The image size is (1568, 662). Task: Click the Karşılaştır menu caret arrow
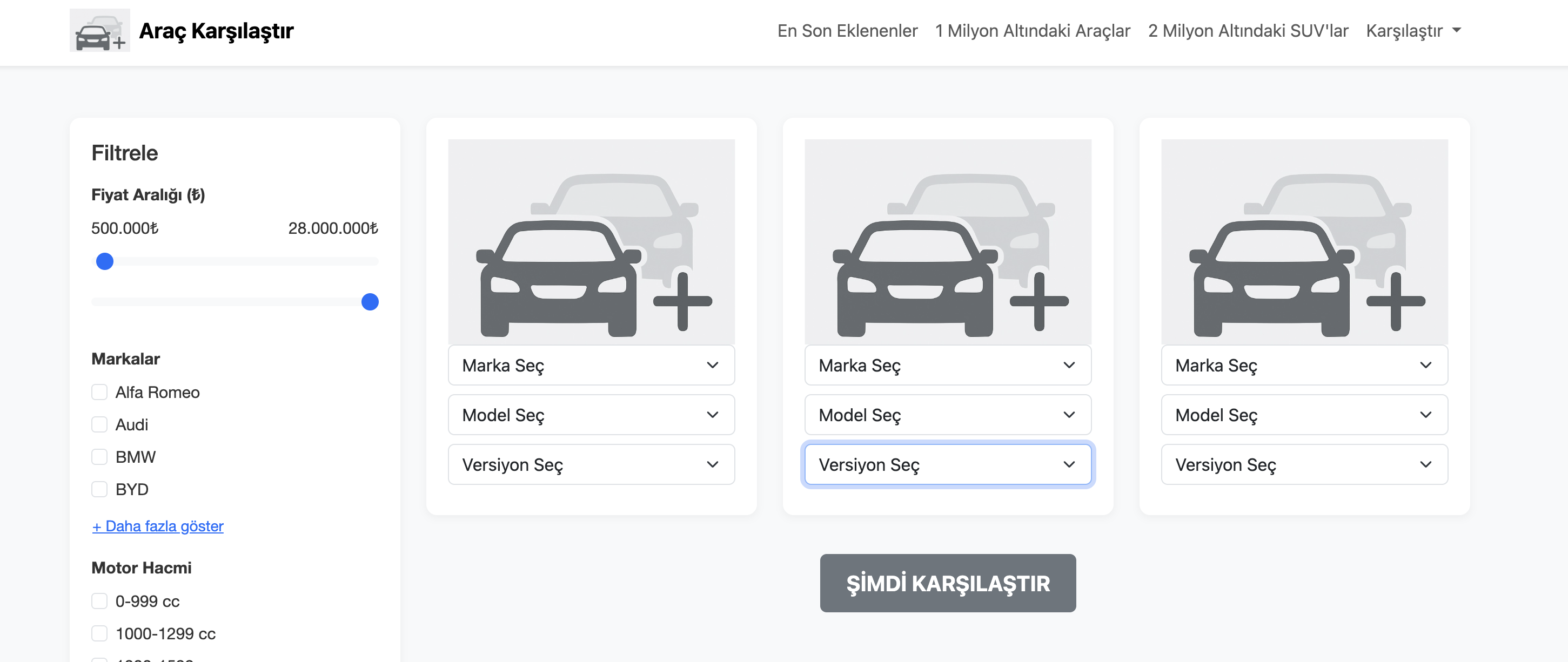tap(1457, 30)
